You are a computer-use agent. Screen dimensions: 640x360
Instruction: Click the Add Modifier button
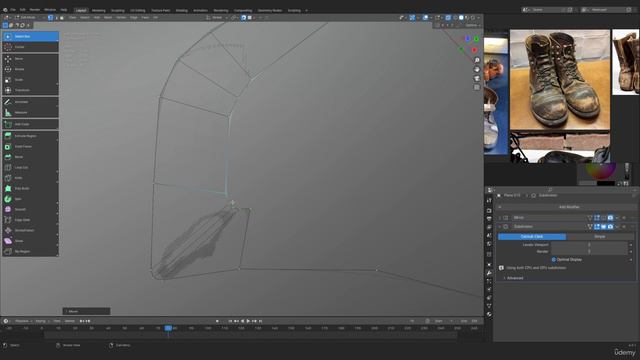pos(566,207)
